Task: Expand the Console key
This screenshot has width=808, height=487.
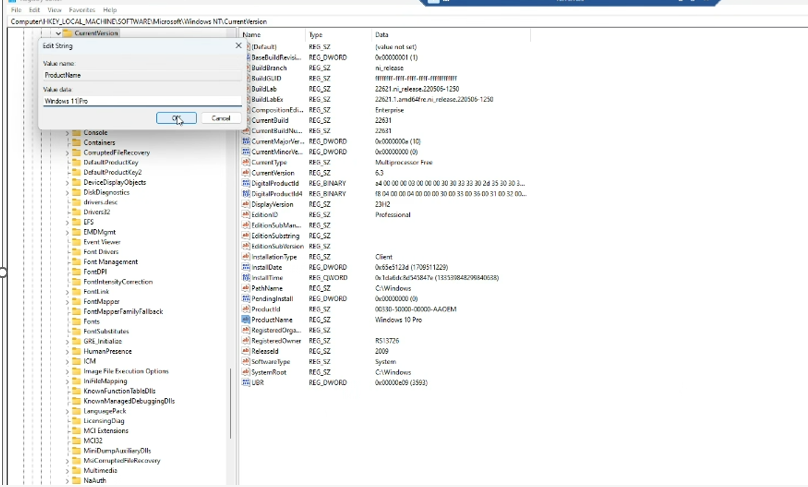Action: point(67,133)
